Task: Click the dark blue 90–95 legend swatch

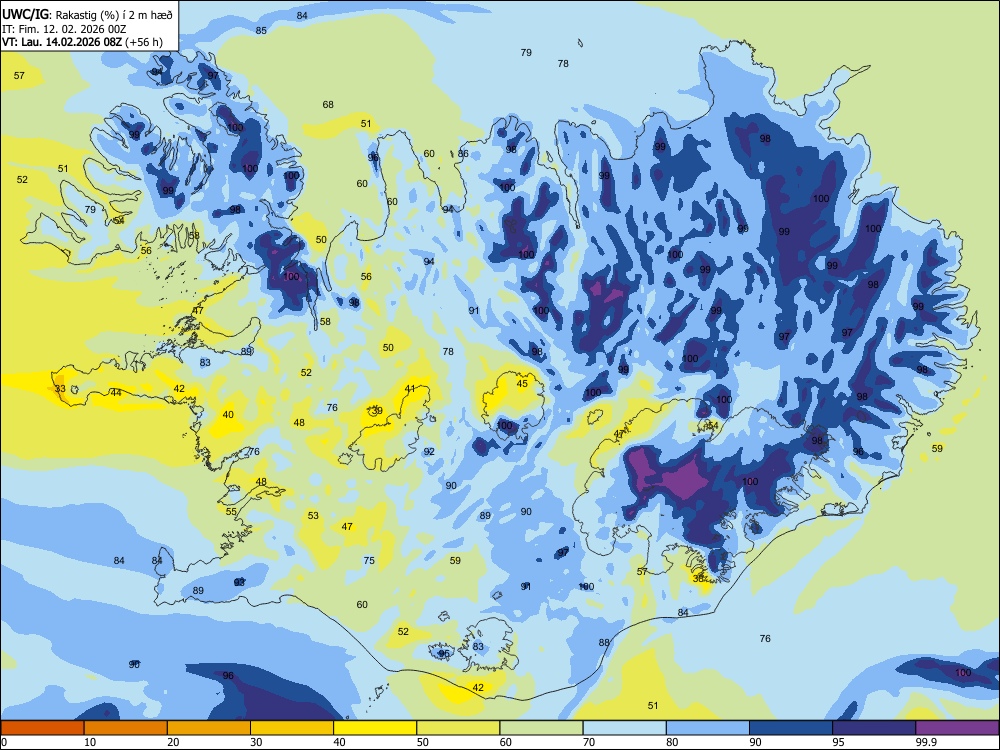Action: [791, 728]
